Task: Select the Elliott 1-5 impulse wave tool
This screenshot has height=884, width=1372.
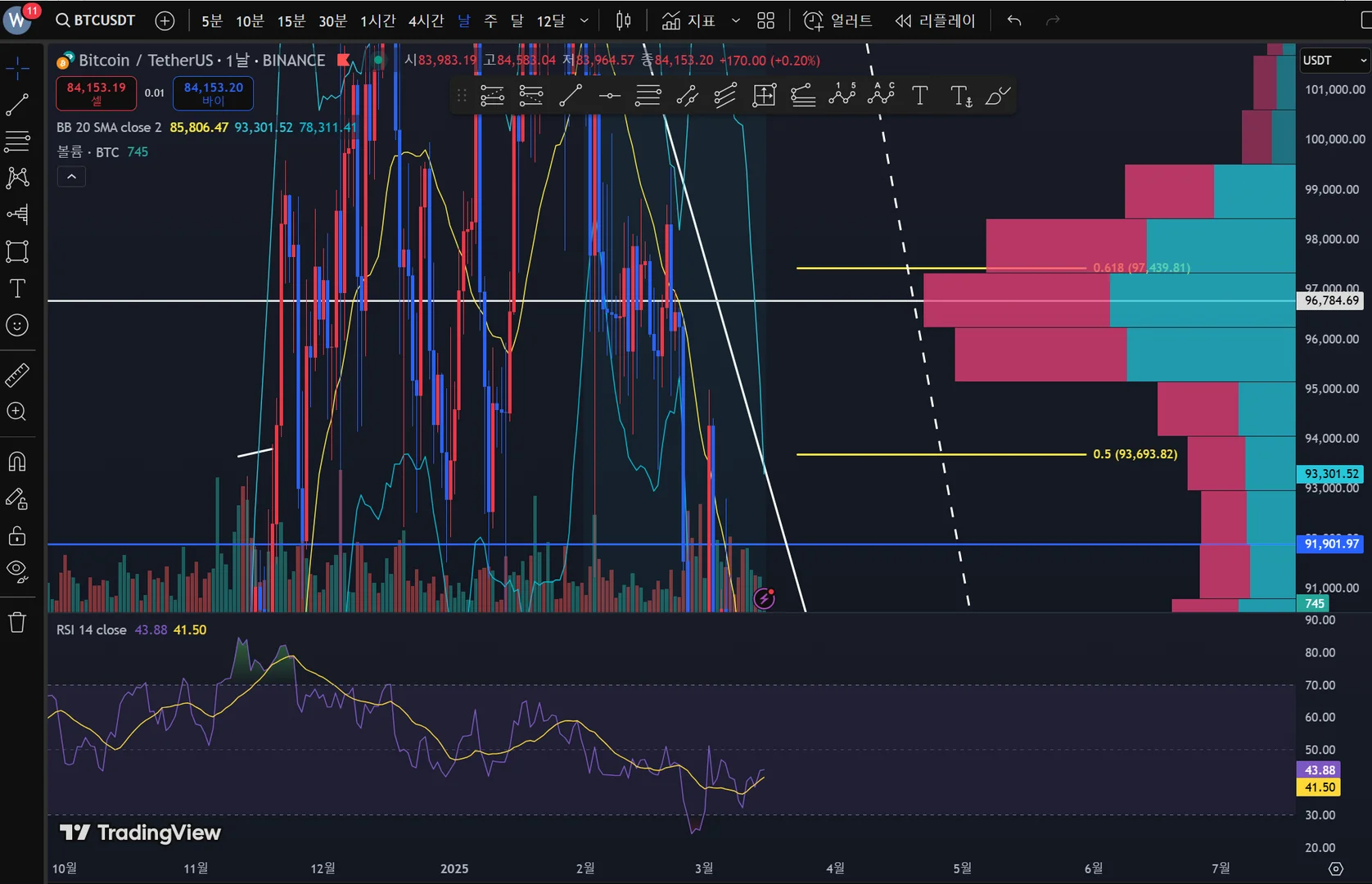Action: [842, 96]
